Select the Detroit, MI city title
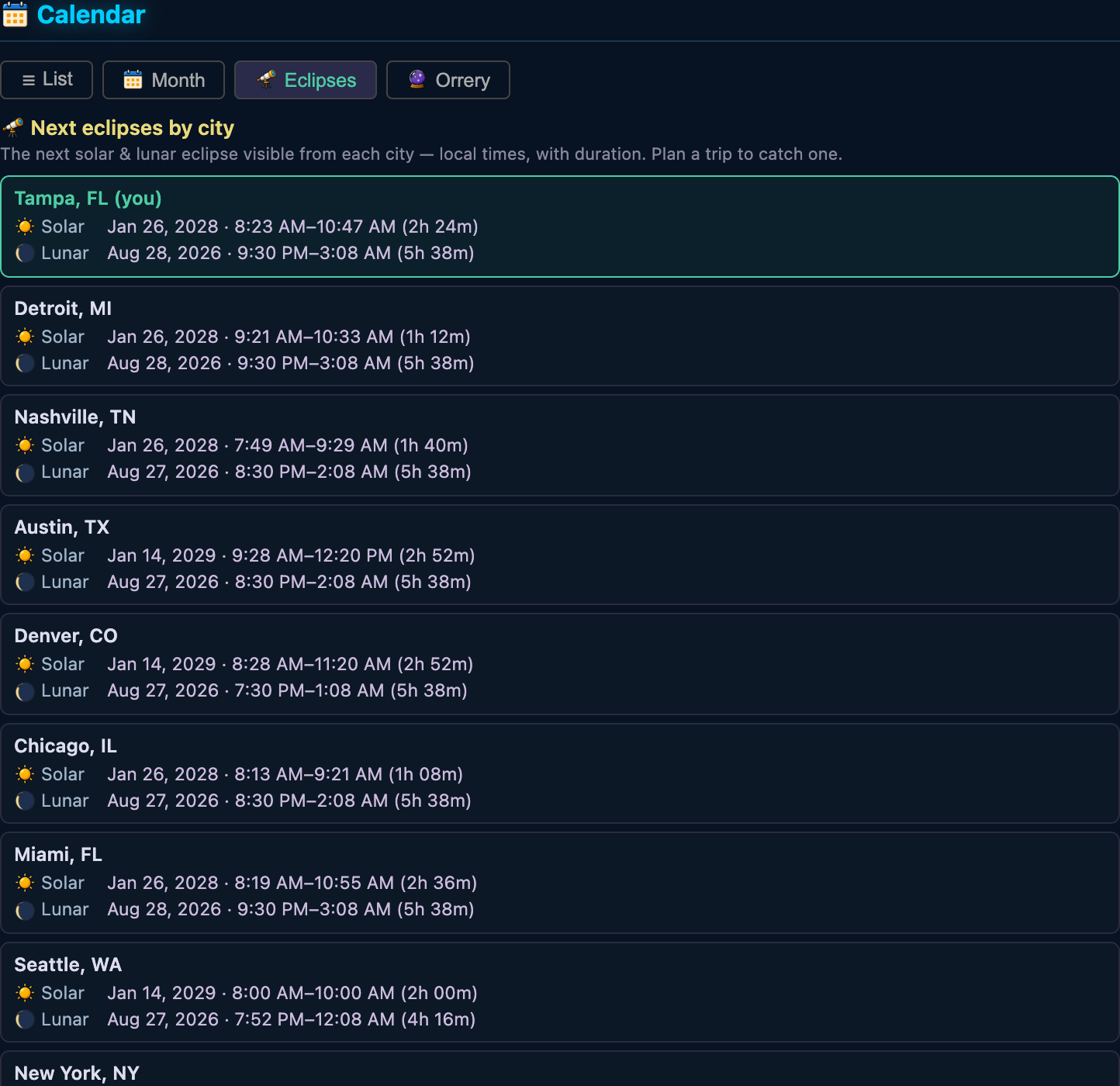1120x1086 pixels. tap(63, 309)
